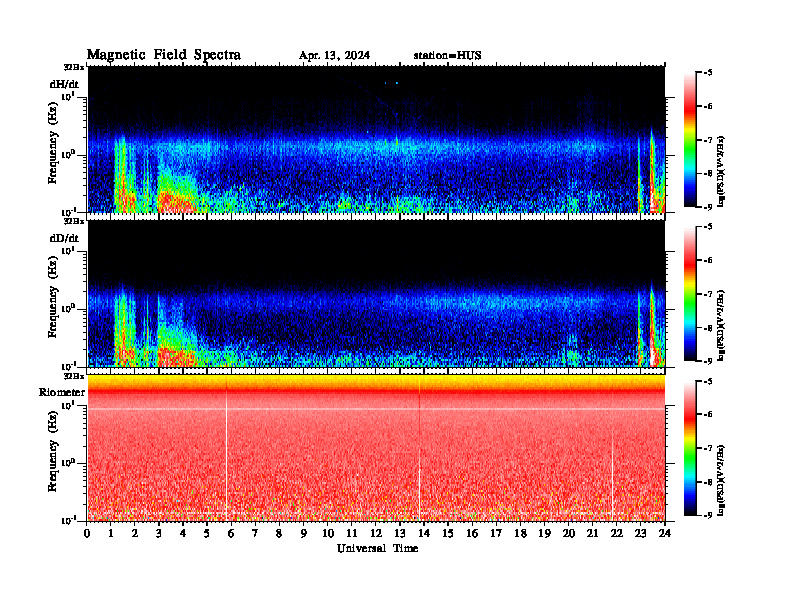Click the dD/dt spectrogram plot area

(x=376, y=293)
